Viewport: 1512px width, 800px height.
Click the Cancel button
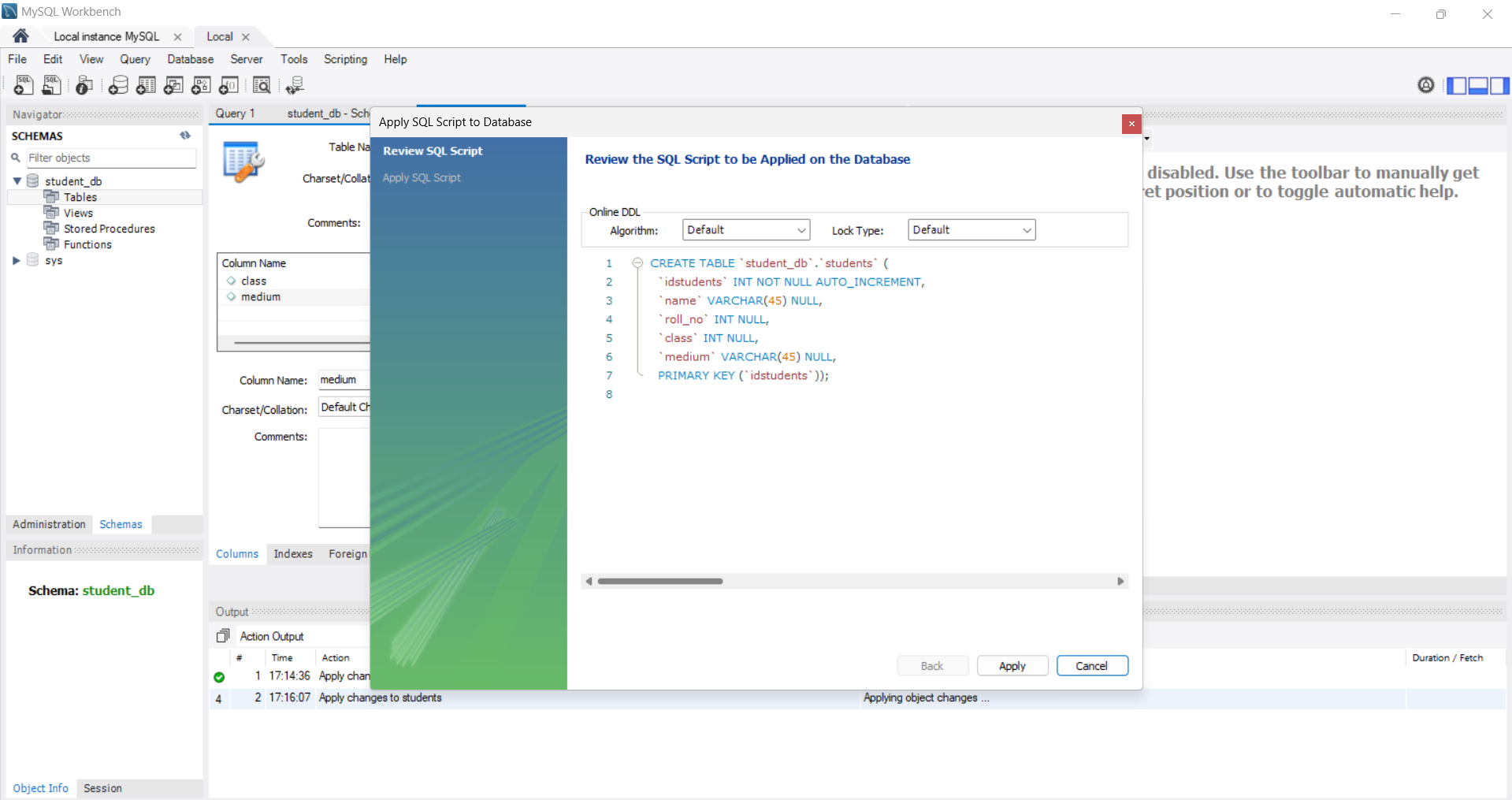[x=1092, y=666]
